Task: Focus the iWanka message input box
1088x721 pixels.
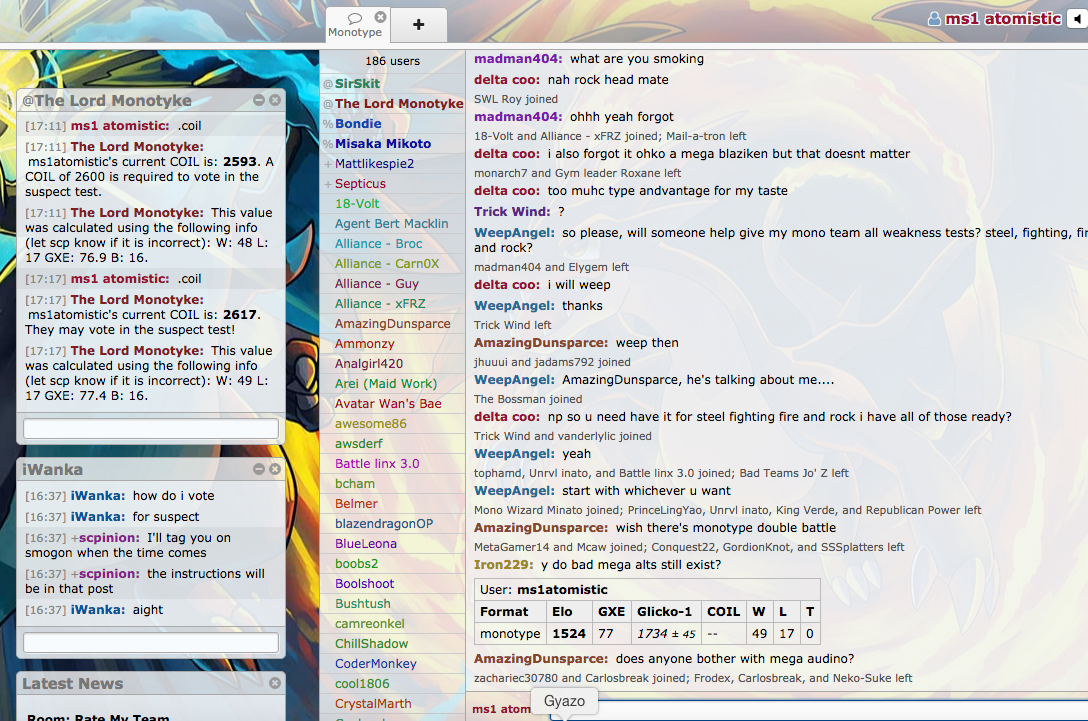Action: 151,642
